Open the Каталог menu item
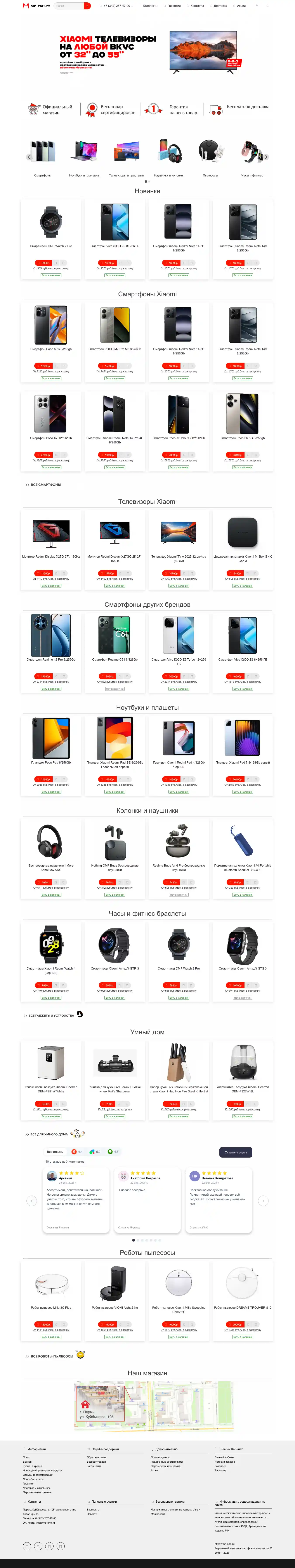 pyautogui.click(x=148, y=5)
